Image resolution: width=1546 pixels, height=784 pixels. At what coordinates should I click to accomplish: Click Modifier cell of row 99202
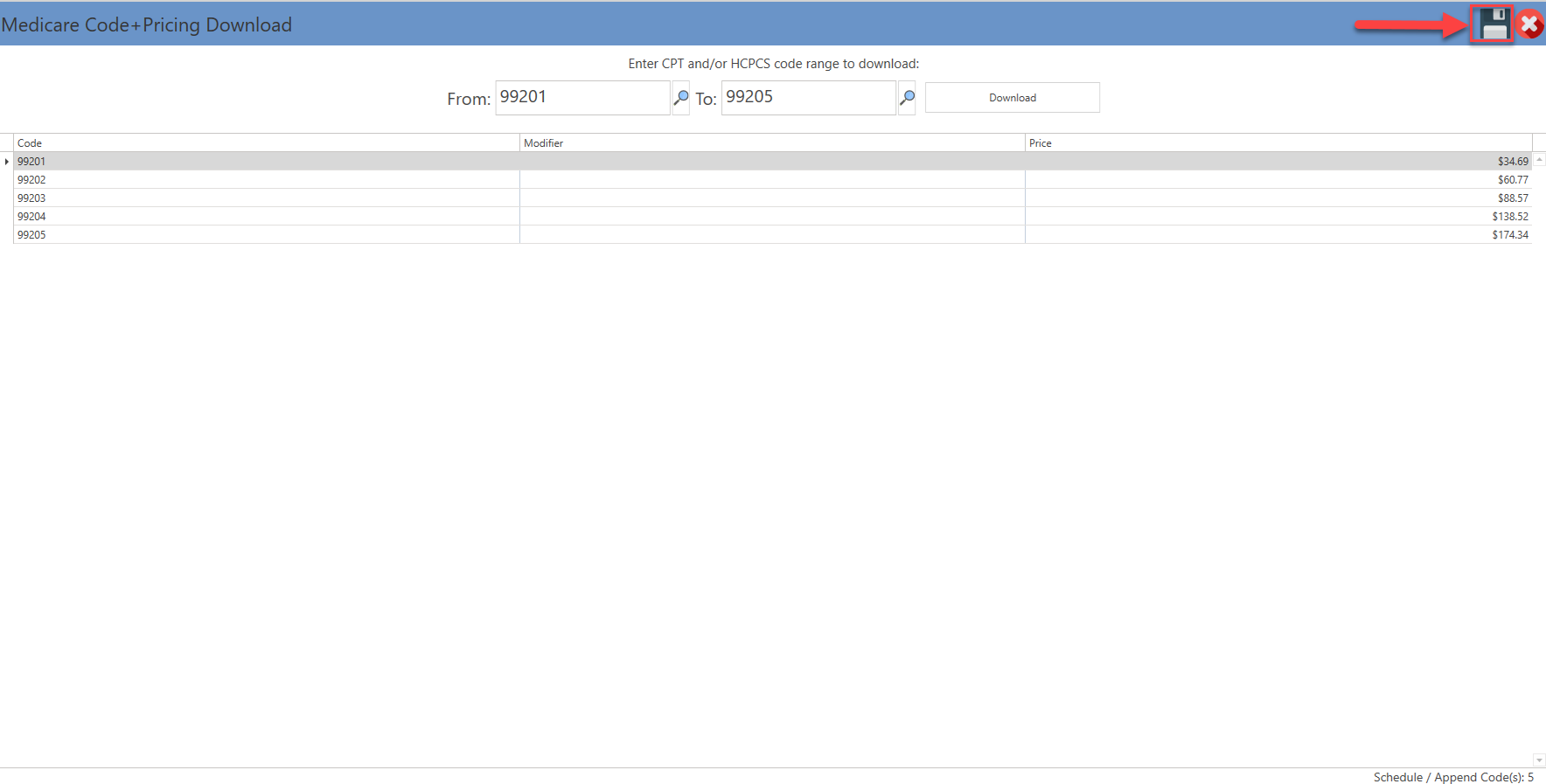772,180
